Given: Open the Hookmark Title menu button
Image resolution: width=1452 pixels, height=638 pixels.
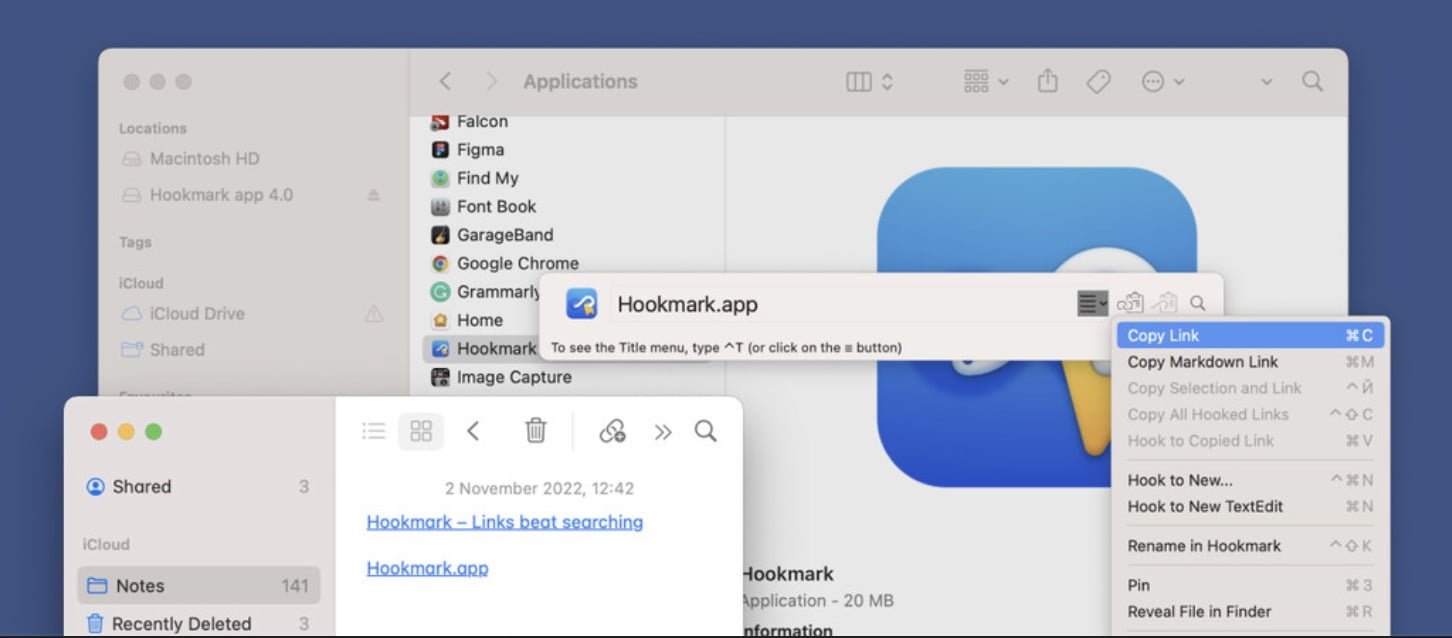Looking at the screenshot, I should click(1093, 303).
